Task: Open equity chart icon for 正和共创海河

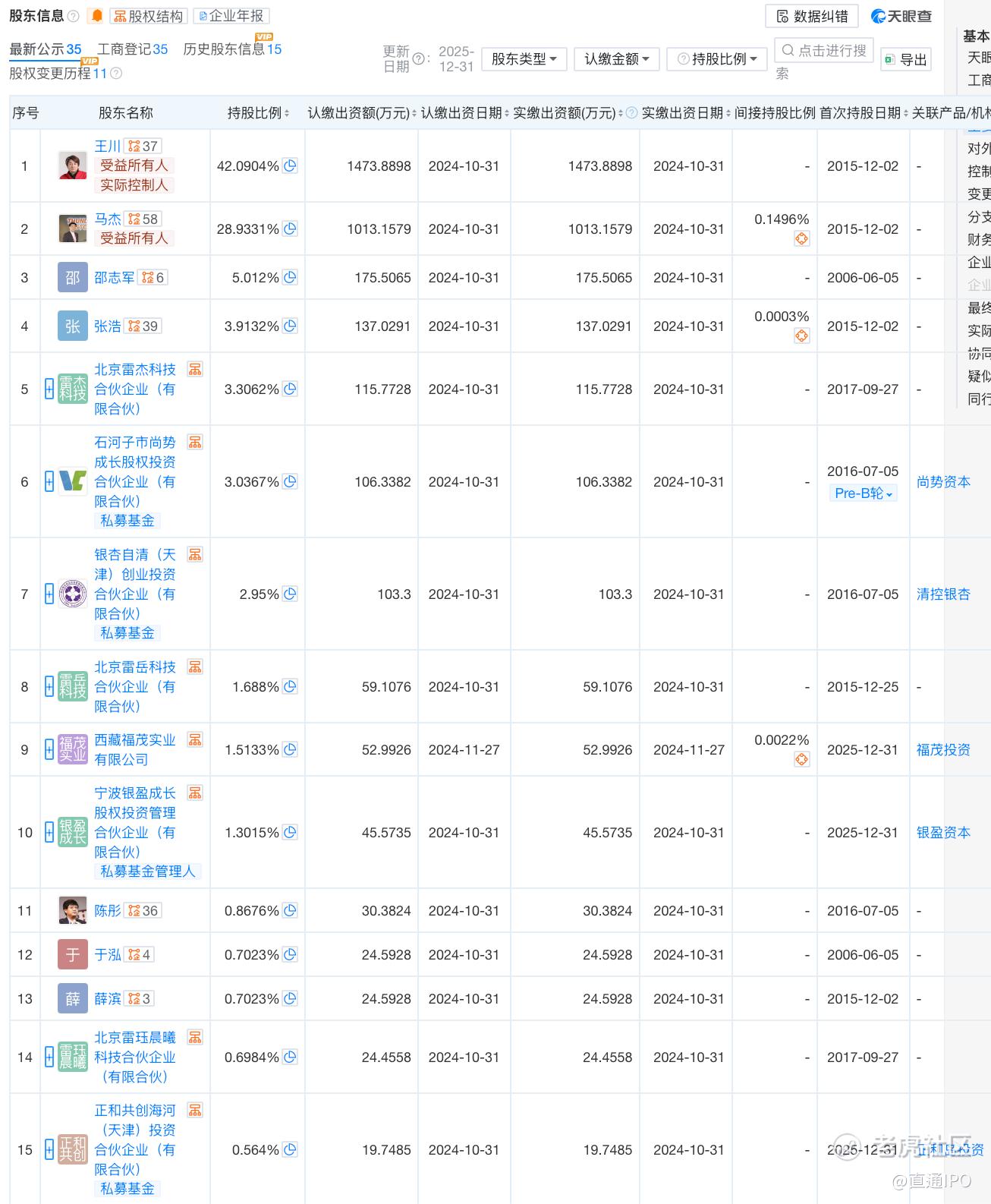Action: tap(195, 1111)
